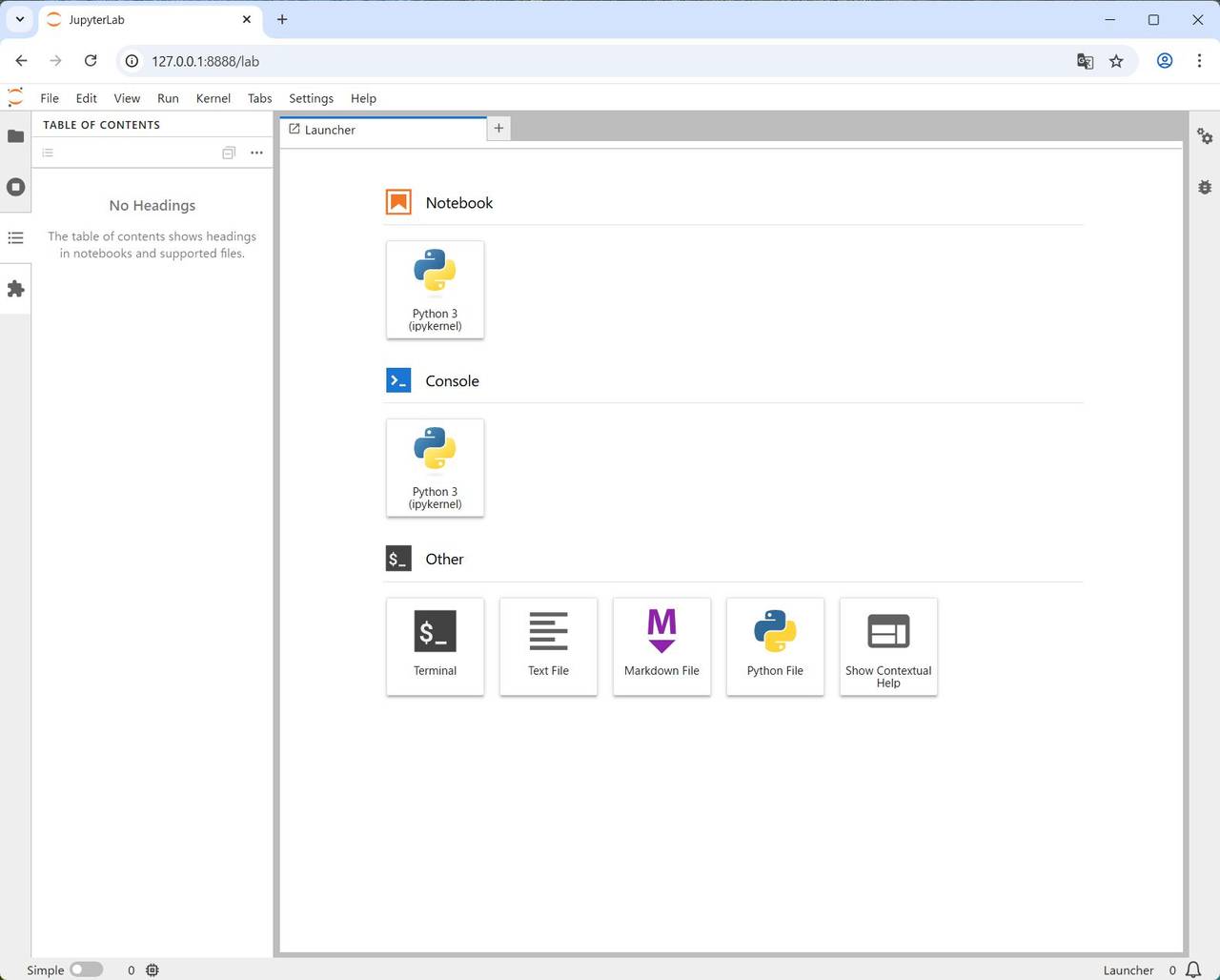Viewport: 1220px width, 980px height.
Task: Collapse all headings icon in TOC toolbar
Action: (x=229, y=153)
